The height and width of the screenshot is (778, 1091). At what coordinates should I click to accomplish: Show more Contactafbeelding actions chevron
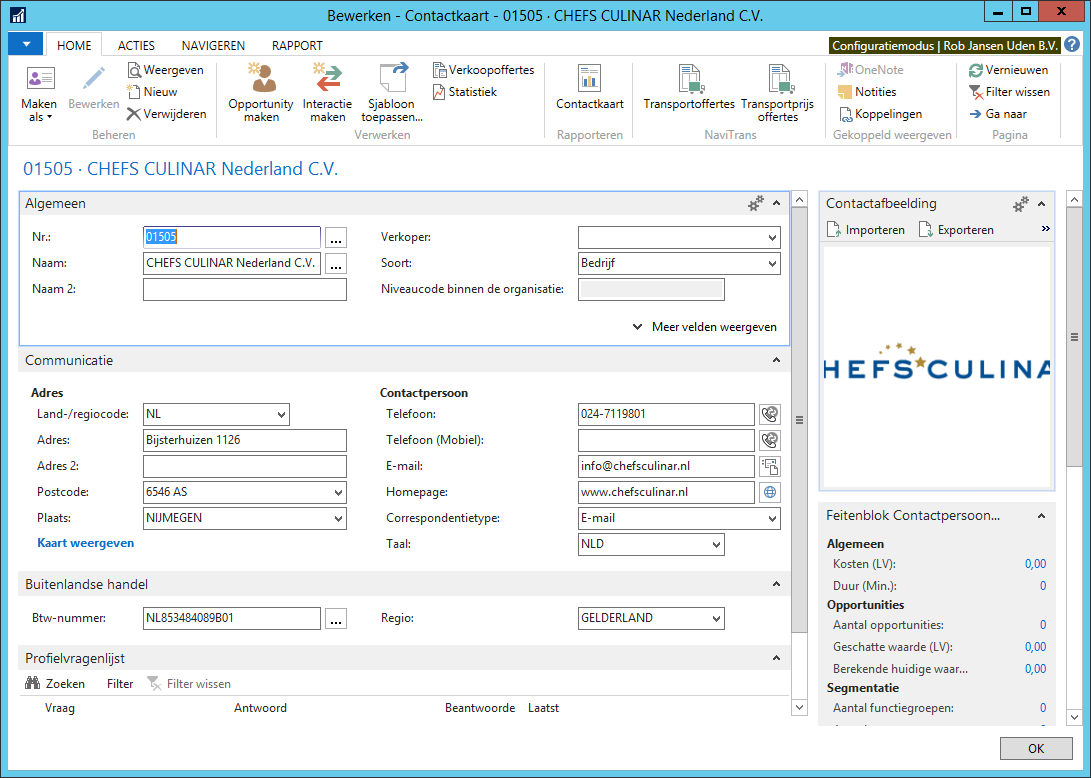pyautogui.click(x=1045, y=229)
